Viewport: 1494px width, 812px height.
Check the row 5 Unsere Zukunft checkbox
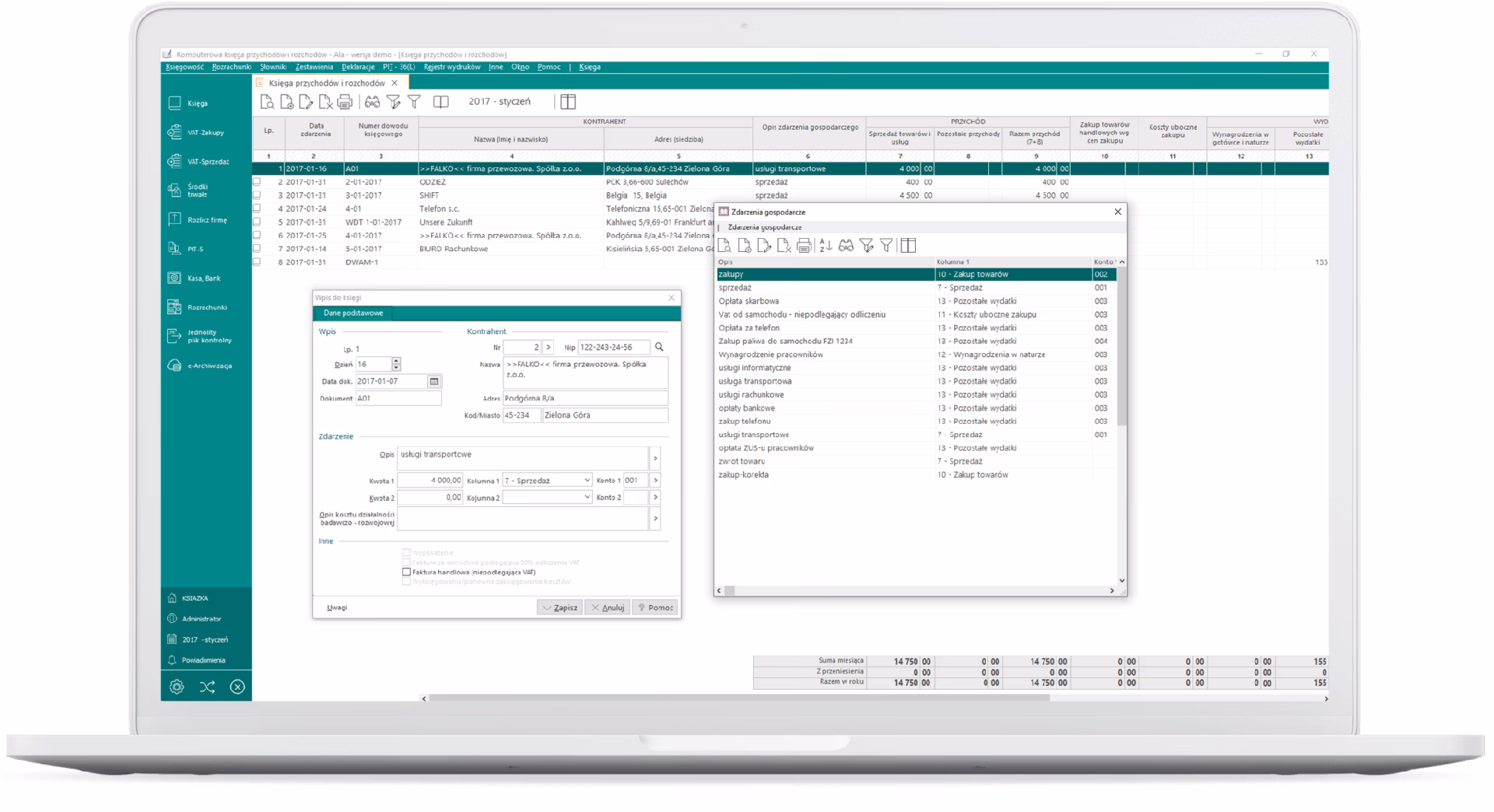pos(257,222)
